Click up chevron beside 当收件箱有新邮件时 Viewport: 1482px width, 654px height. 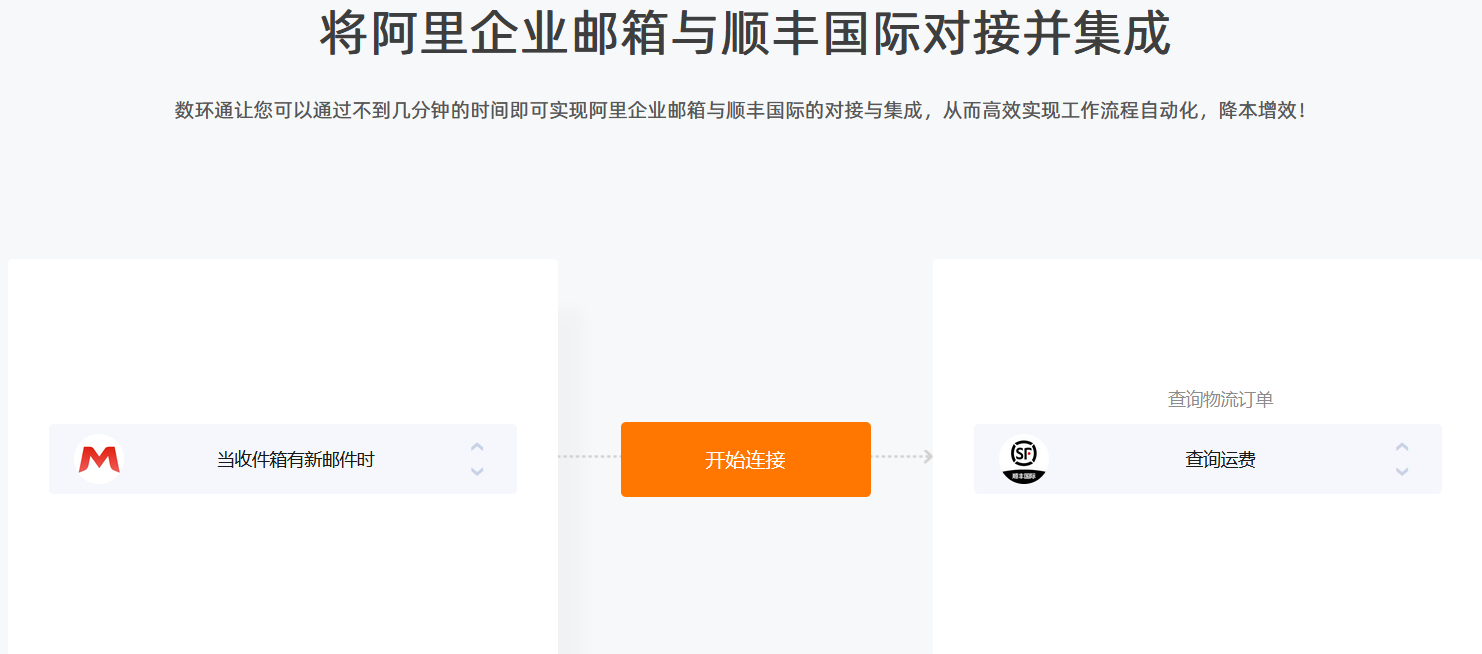(x=477, y=447)
